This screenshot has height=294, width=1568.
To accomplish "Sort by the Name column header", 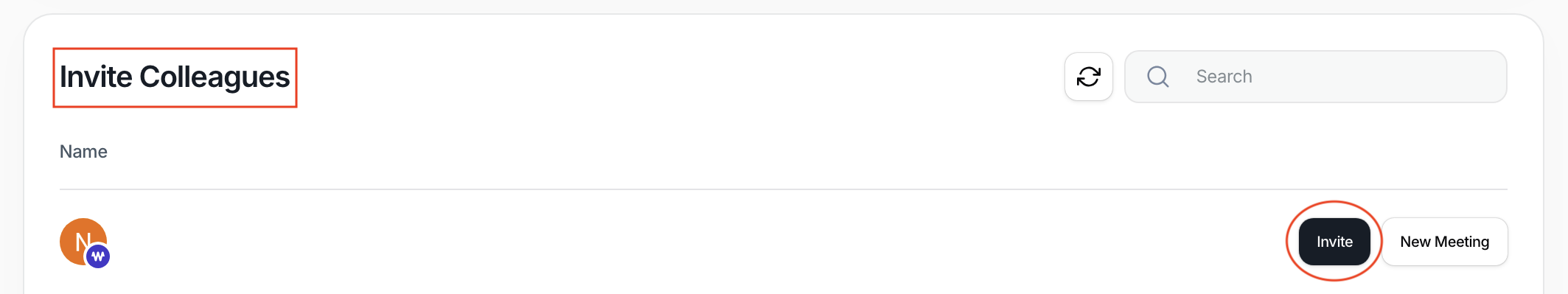I will (83, 152).
